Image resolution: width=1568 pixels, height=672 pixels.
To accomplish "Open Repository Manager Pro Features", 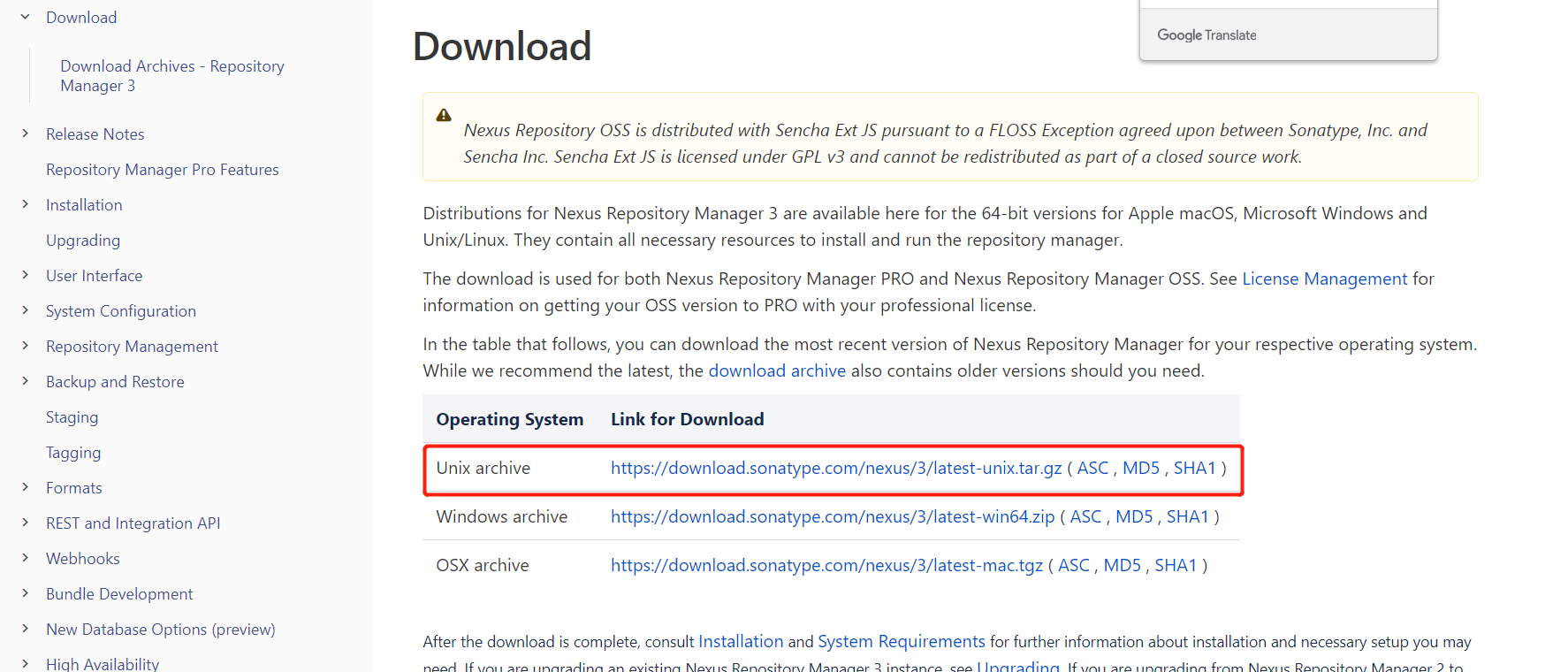I will coord(163,170).
